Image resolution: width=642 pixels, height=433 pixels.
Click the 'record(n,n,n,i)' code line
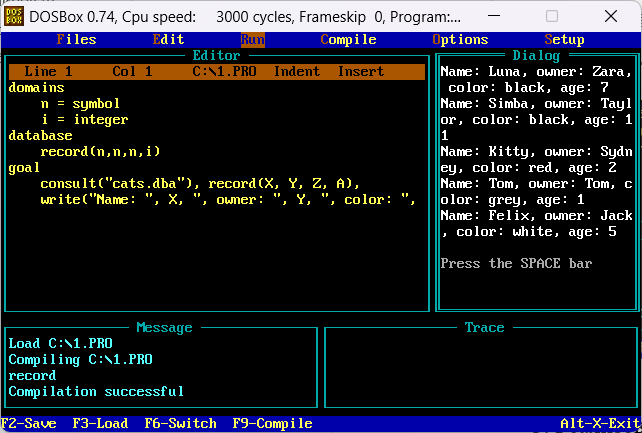tap(100, 151)
